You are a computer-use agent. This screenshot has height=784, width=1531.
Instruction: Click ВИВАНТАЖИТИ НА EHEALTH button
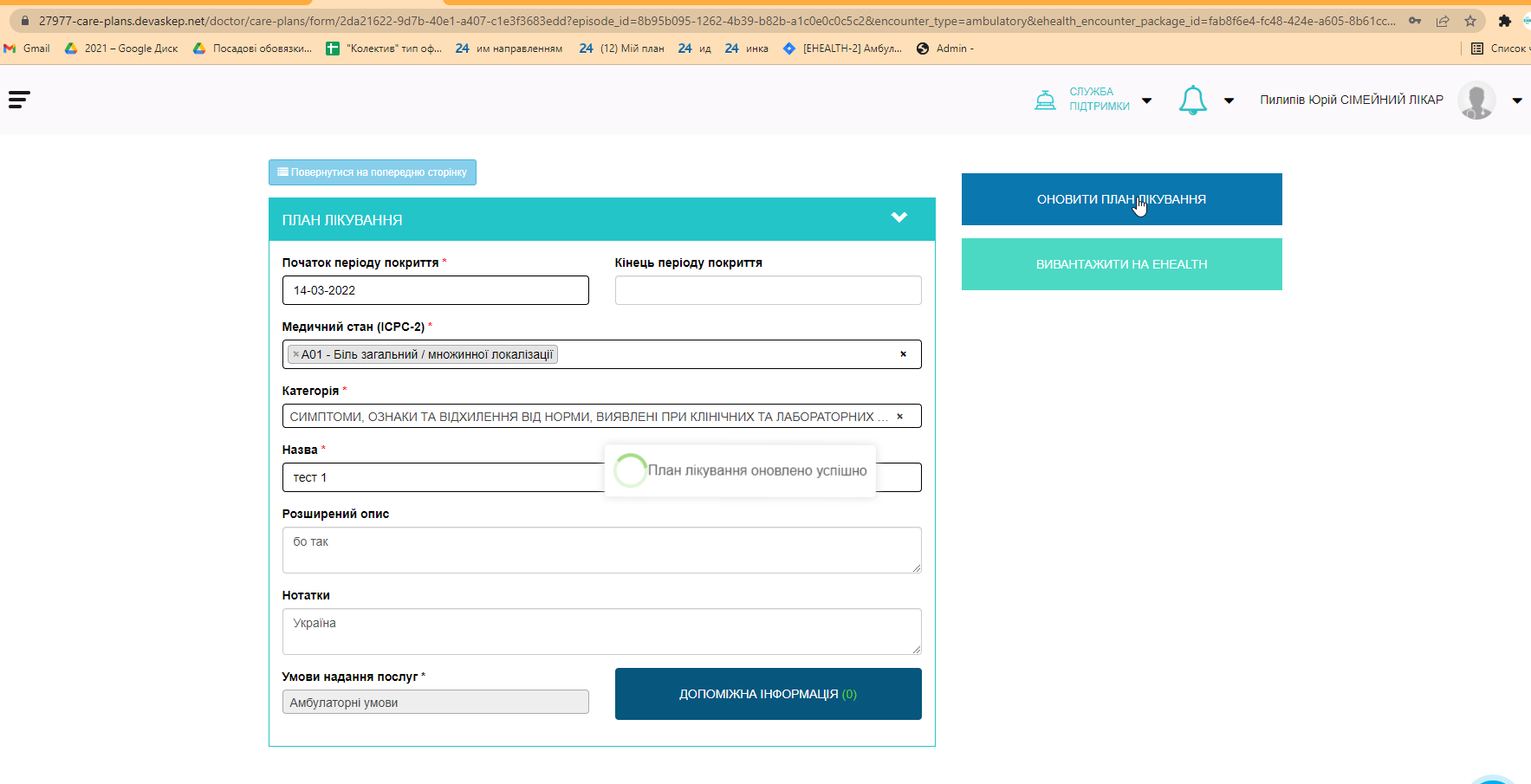(1121, 264)
